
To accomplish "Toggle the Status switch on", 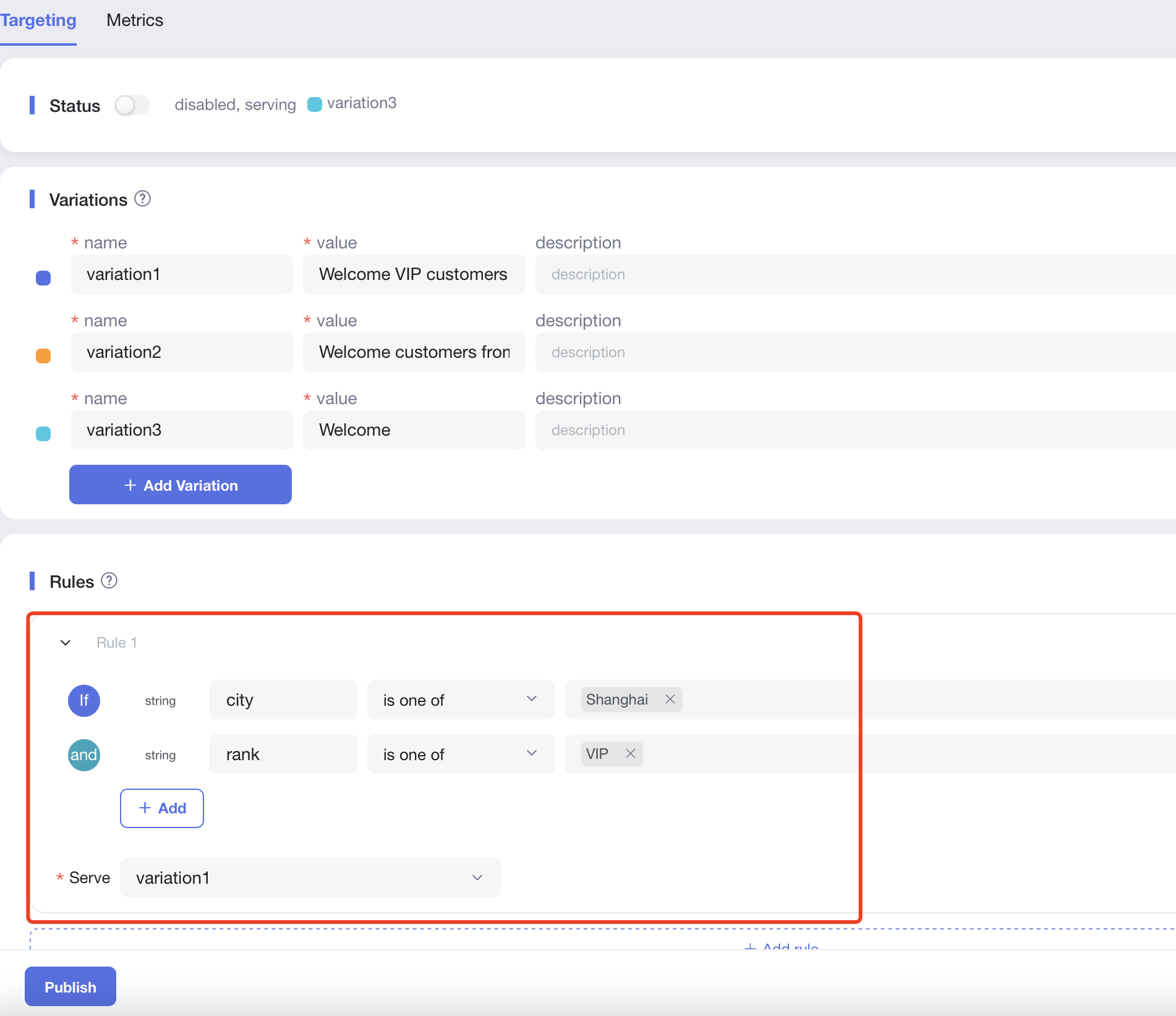I will [x=132, y=105].
